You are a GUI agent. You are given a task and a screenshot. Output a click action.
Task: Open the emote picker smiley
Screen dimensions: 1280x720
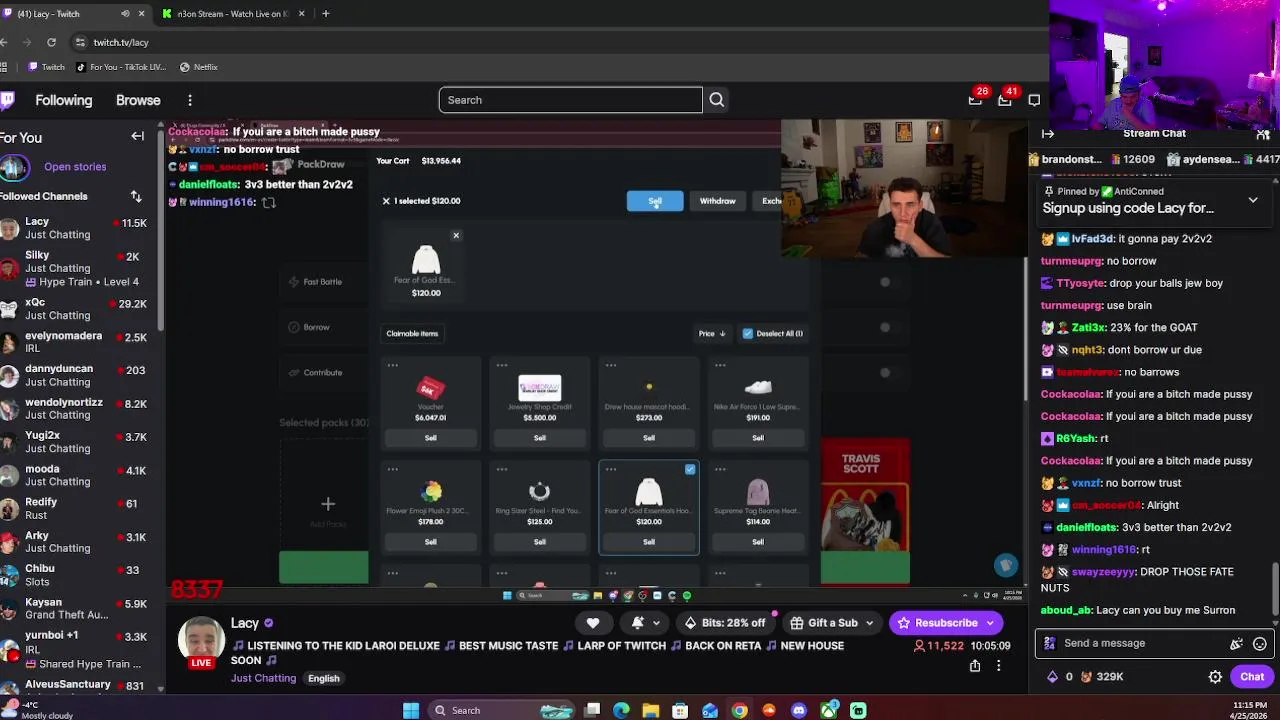coord(1260,644)
